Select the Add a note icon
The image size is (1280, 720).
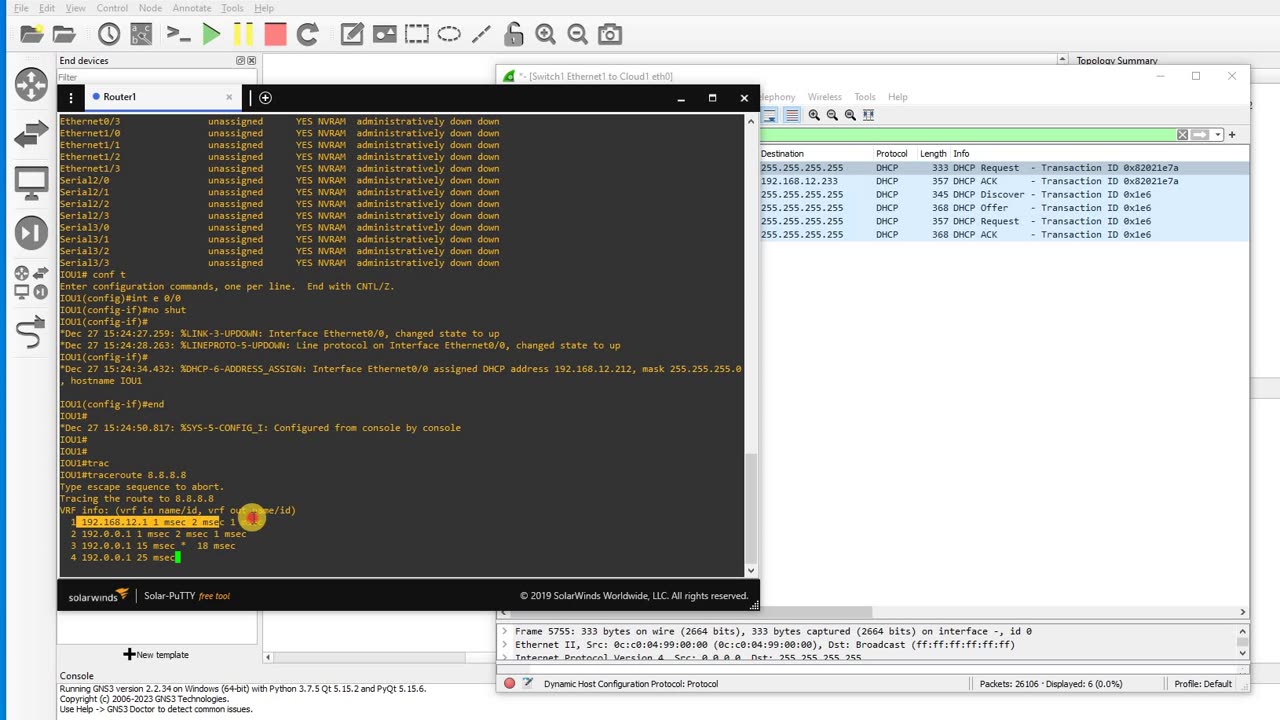[x=352, y=34]
